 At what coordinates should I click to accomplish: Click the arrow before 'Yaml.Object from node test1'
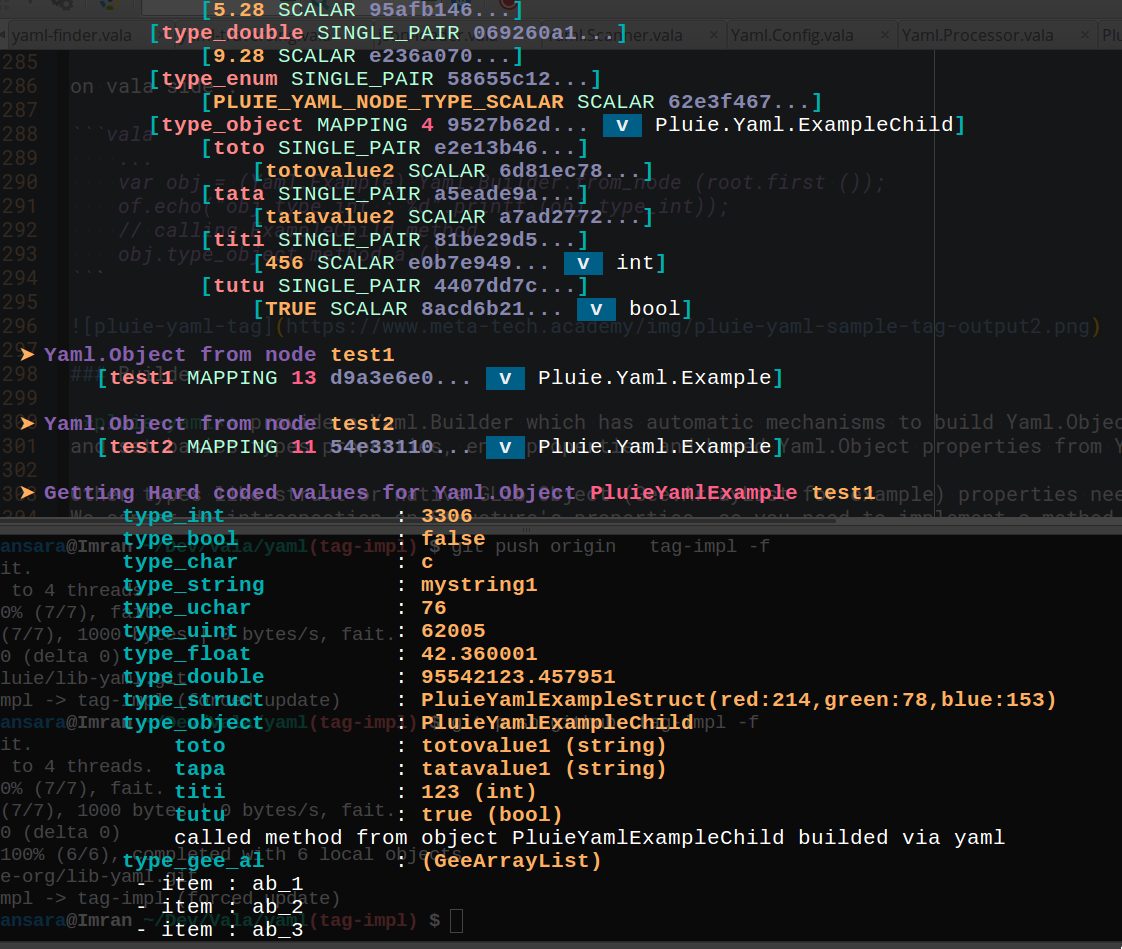27,354
